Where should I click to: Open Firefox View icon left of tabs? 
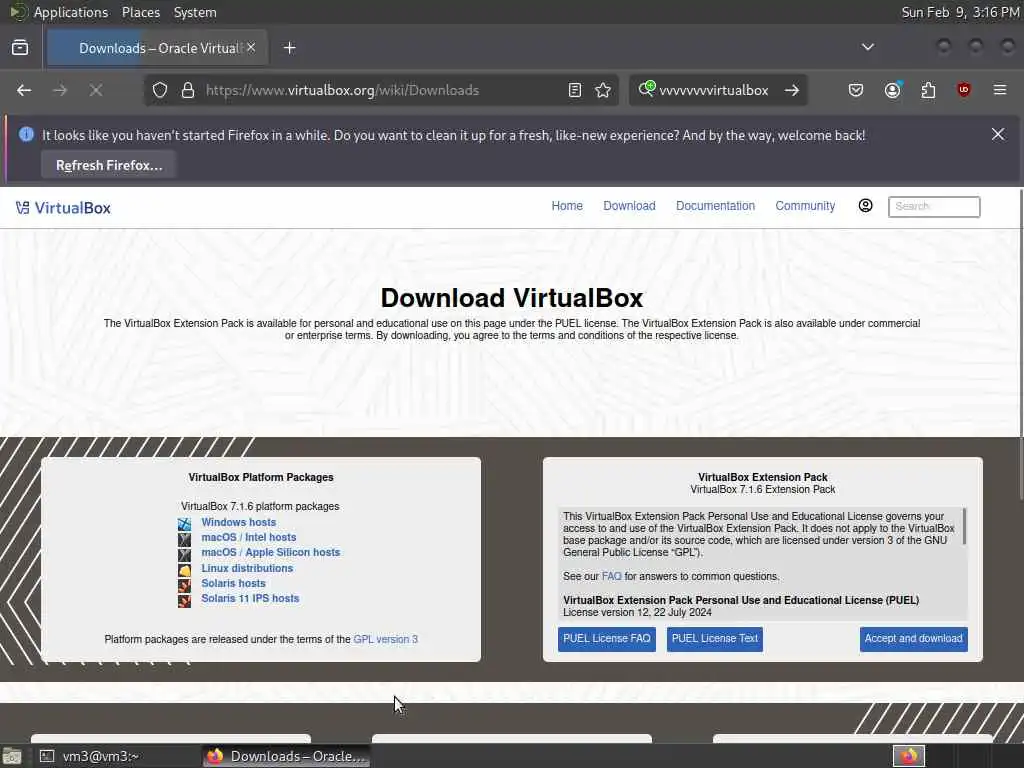(20, 48)
